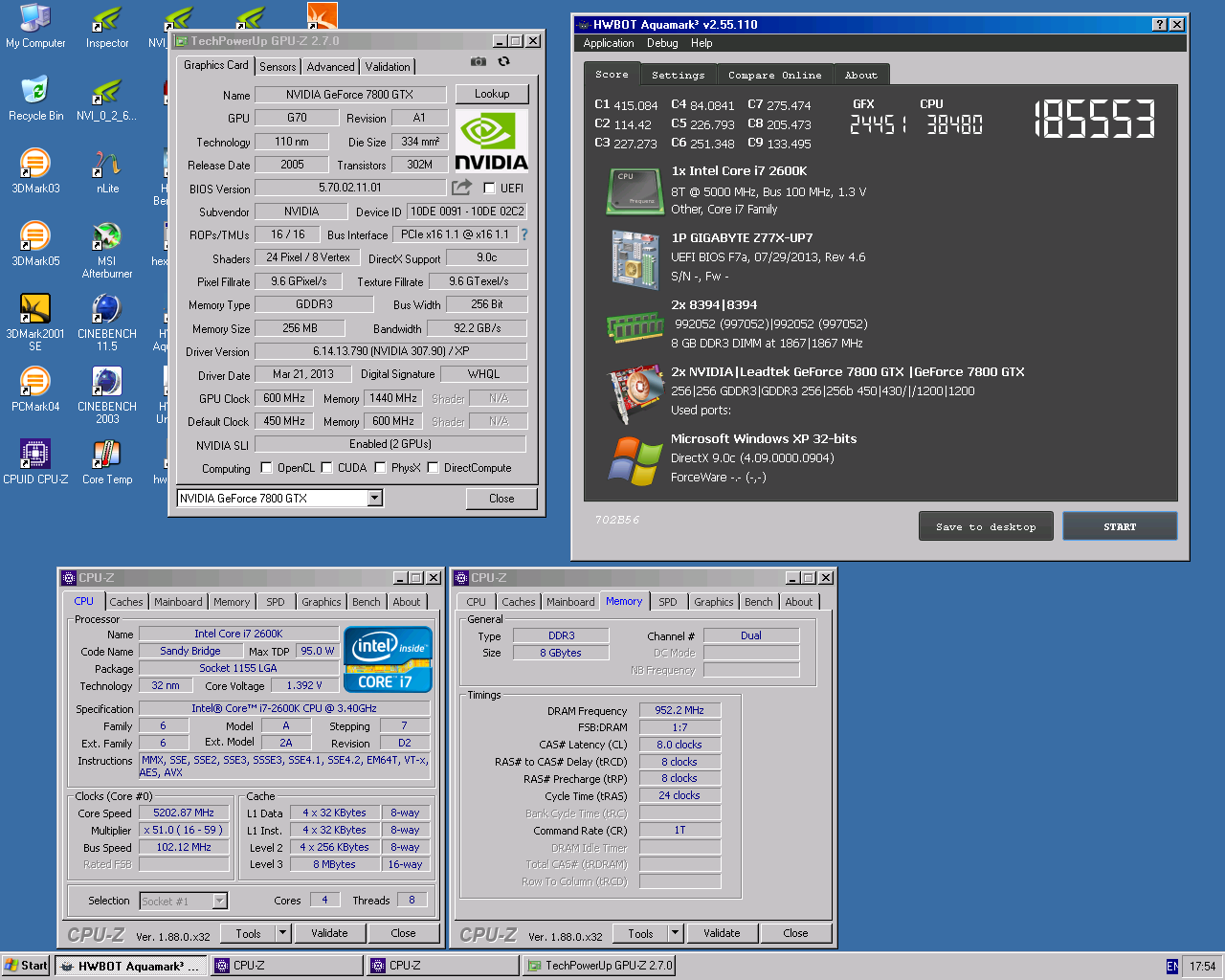Click Save to desktop in Aquamark
The image size is (1225, 980).
(986, 526)
